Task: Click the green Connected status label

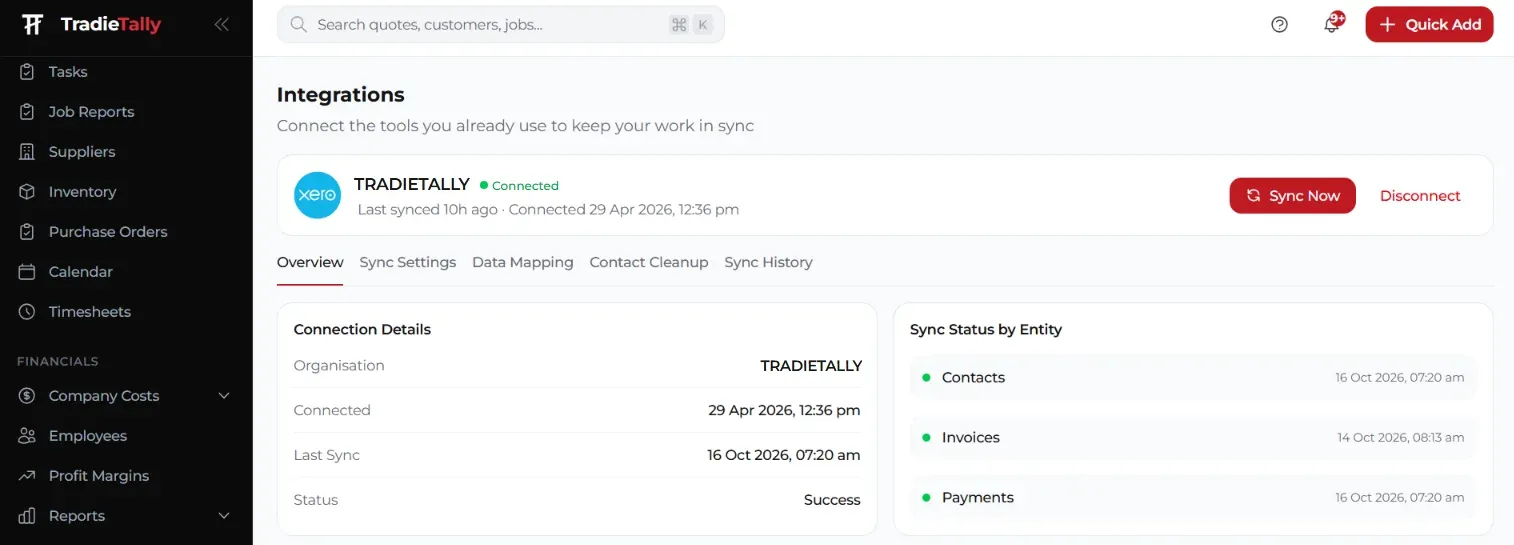Action: pyautogui.click(x=519, y=186)
